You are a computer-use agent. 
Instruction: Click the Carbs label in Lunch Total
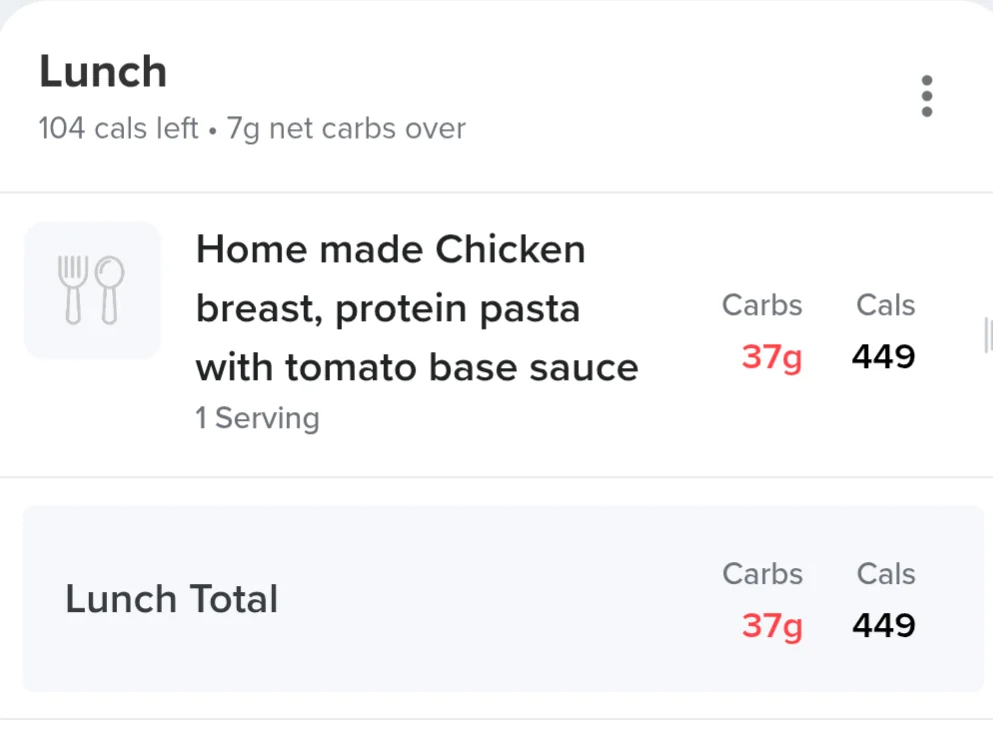(762, 574)
